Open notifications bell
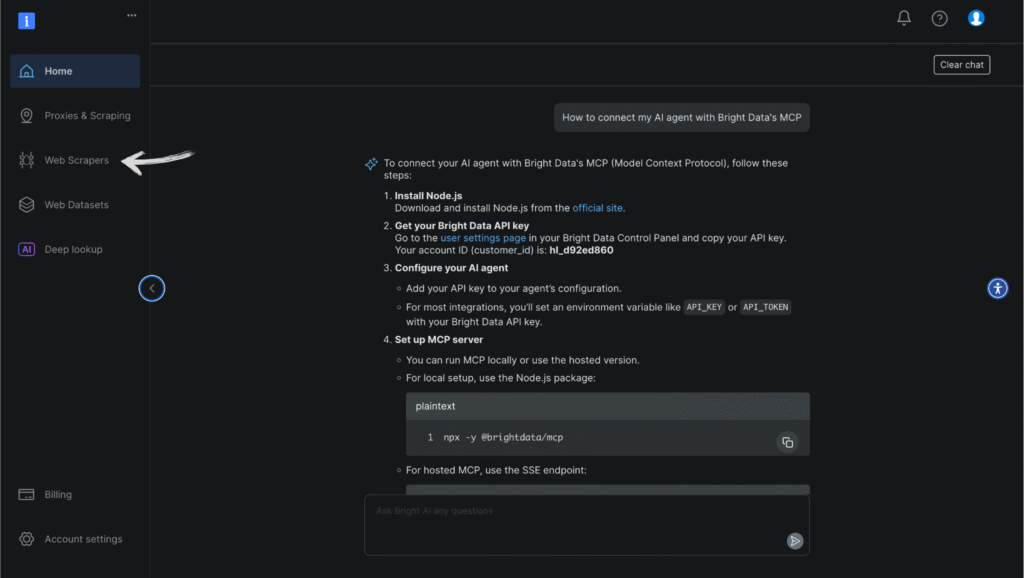 click(904, 18)
